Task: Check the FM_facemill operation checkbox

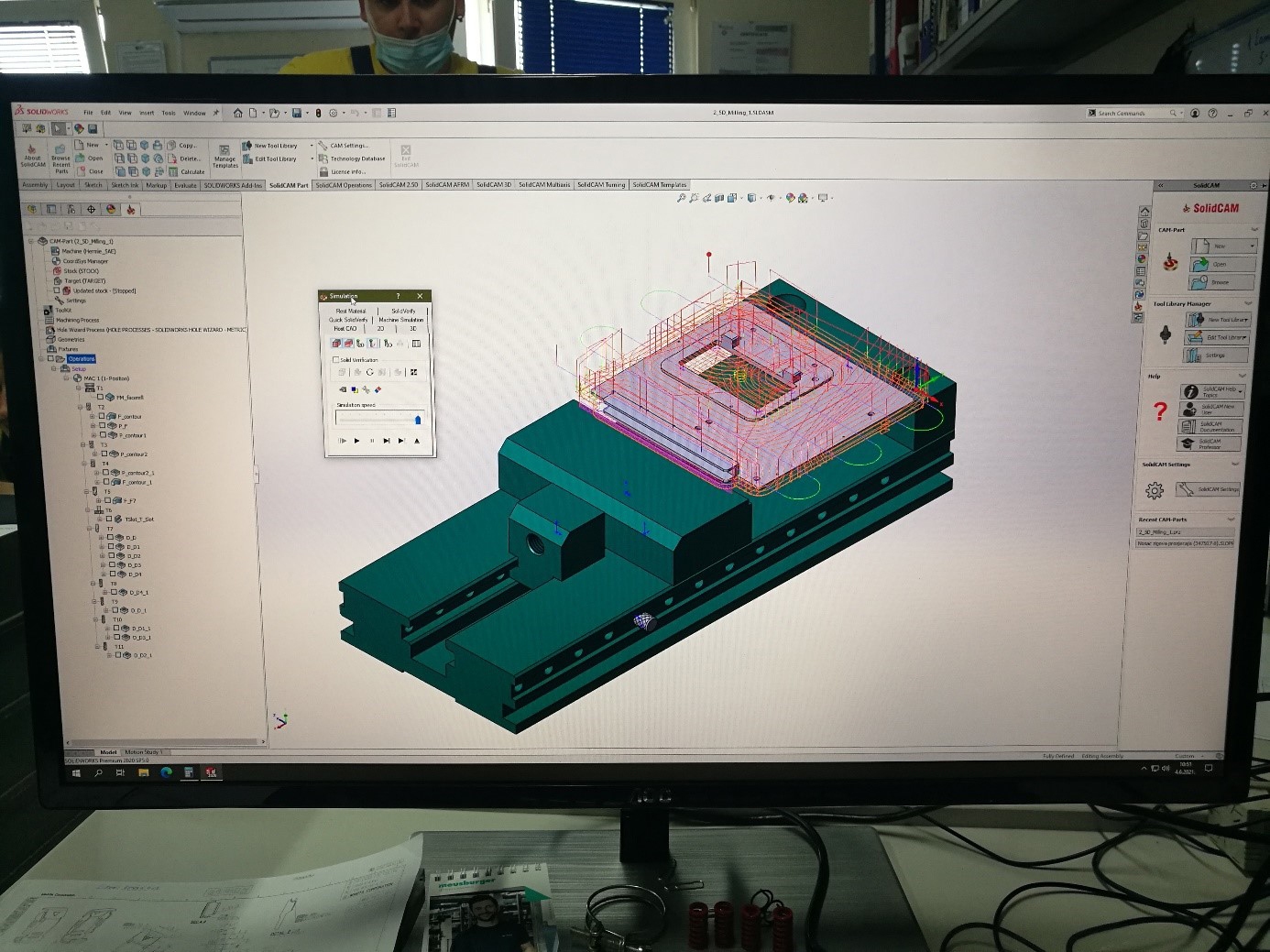Action: [x=101, y=397]
